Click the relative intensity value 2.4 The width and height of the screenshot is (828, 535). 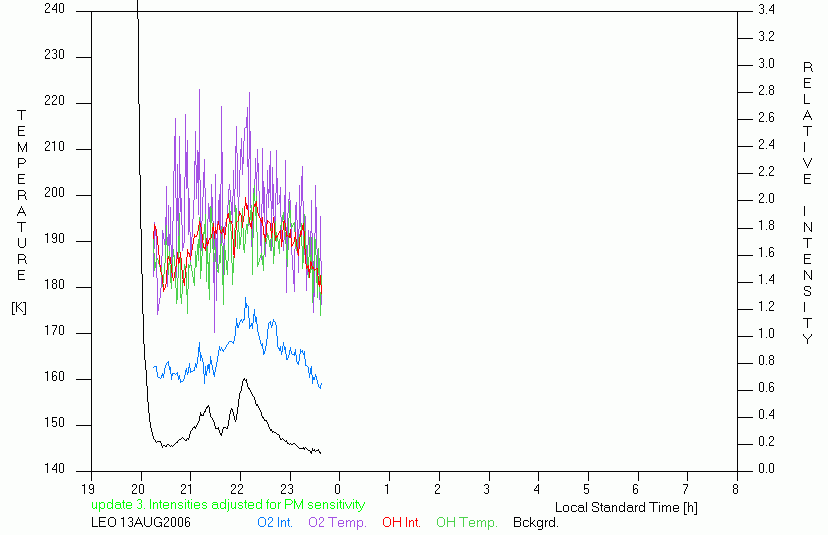click(766, 144)
